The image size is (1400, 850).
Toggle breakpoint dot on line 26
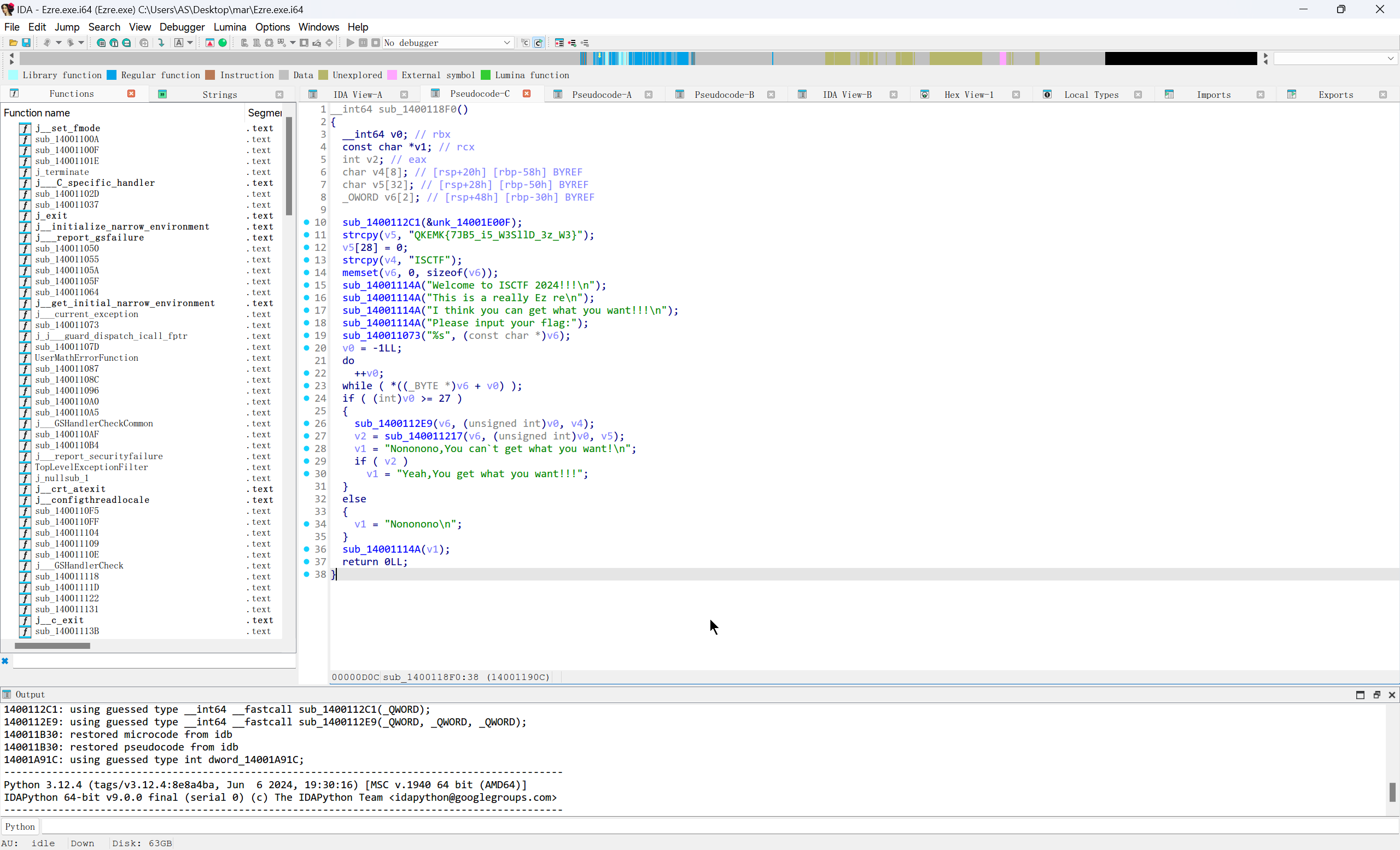click(x=307, y=424)
